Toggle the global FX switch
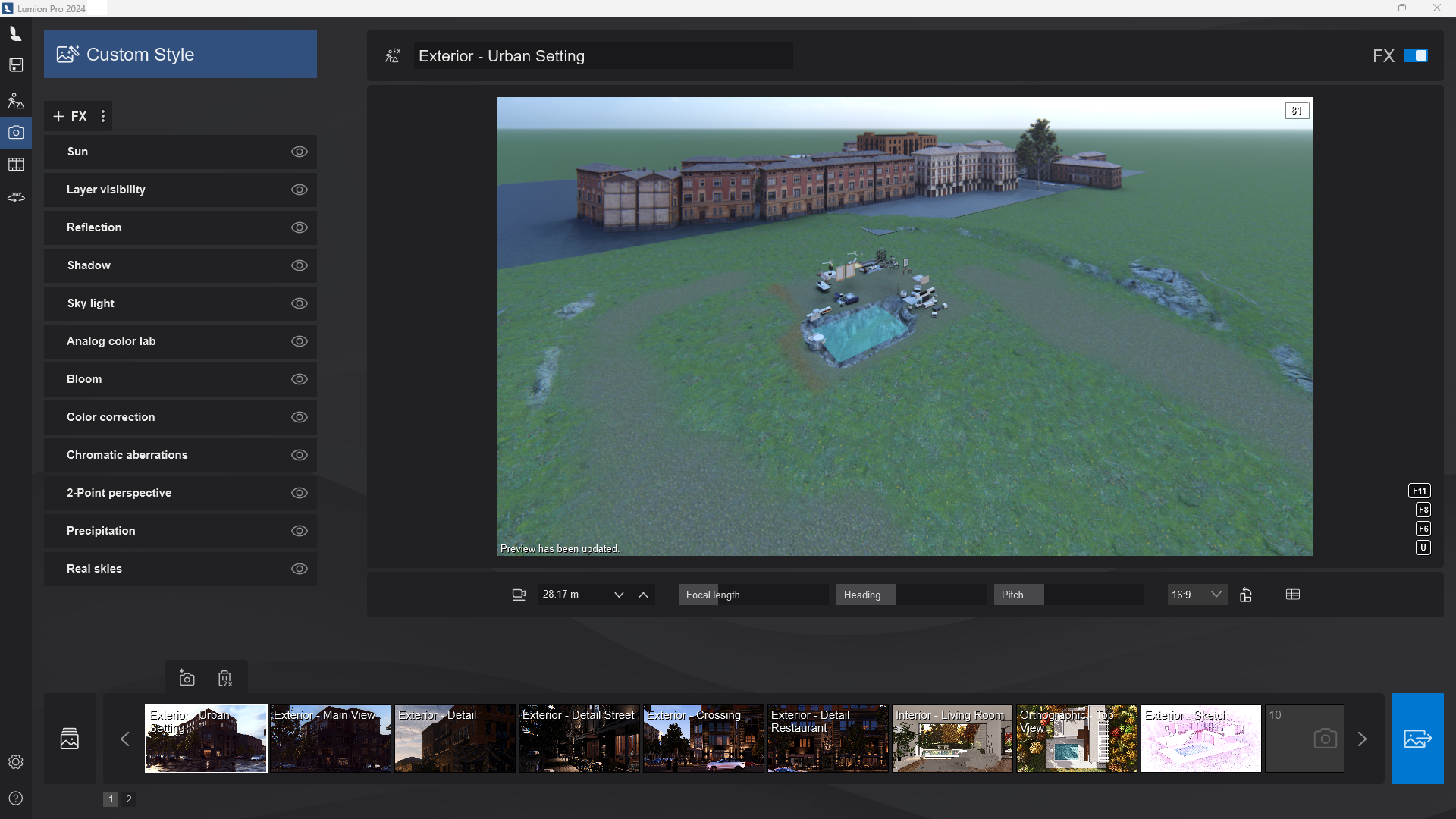This screenshot has height=819, width=1456. pos(1415,55)
